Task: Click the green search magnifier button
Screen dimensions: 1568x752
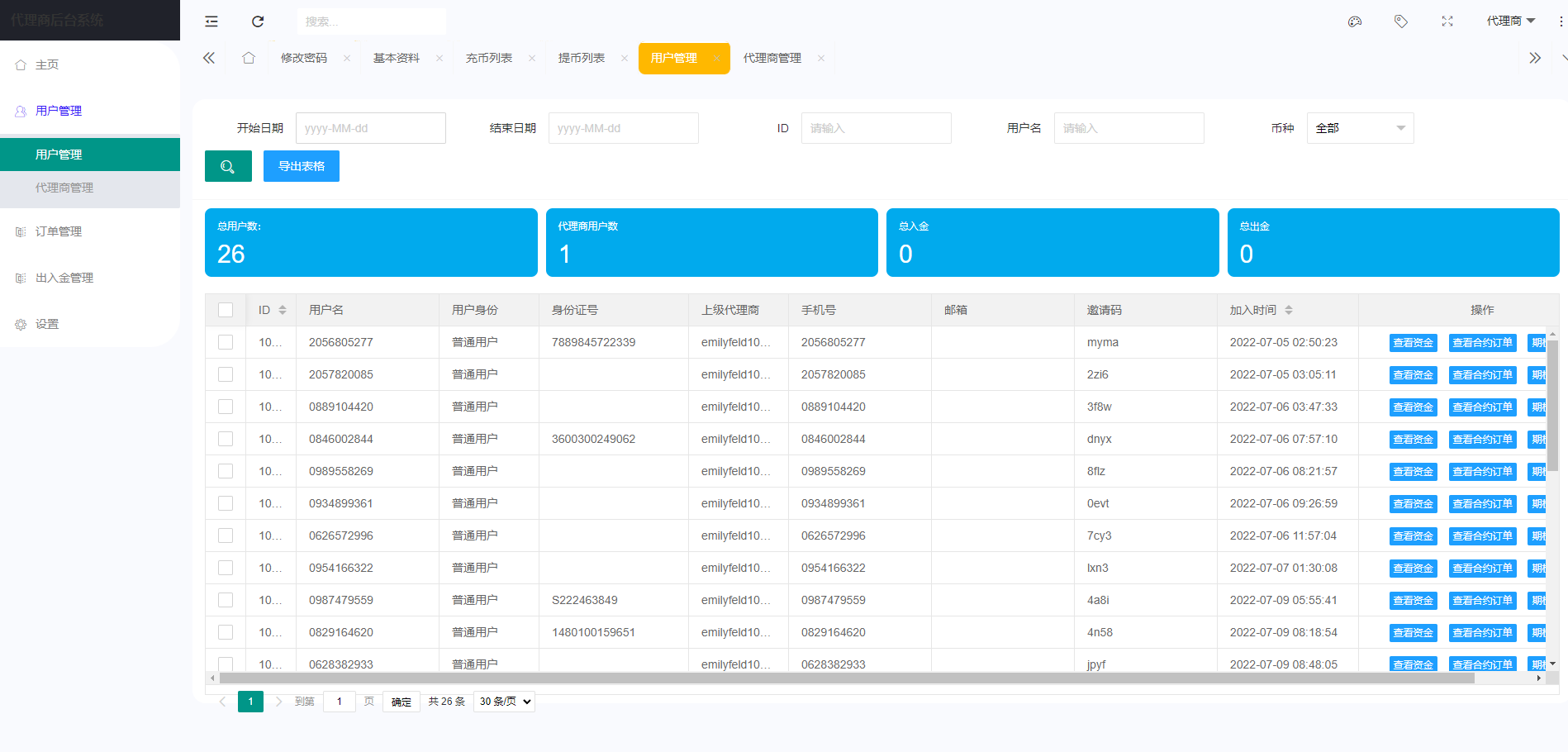Action: pyautogui.click(x=228, y=166)
